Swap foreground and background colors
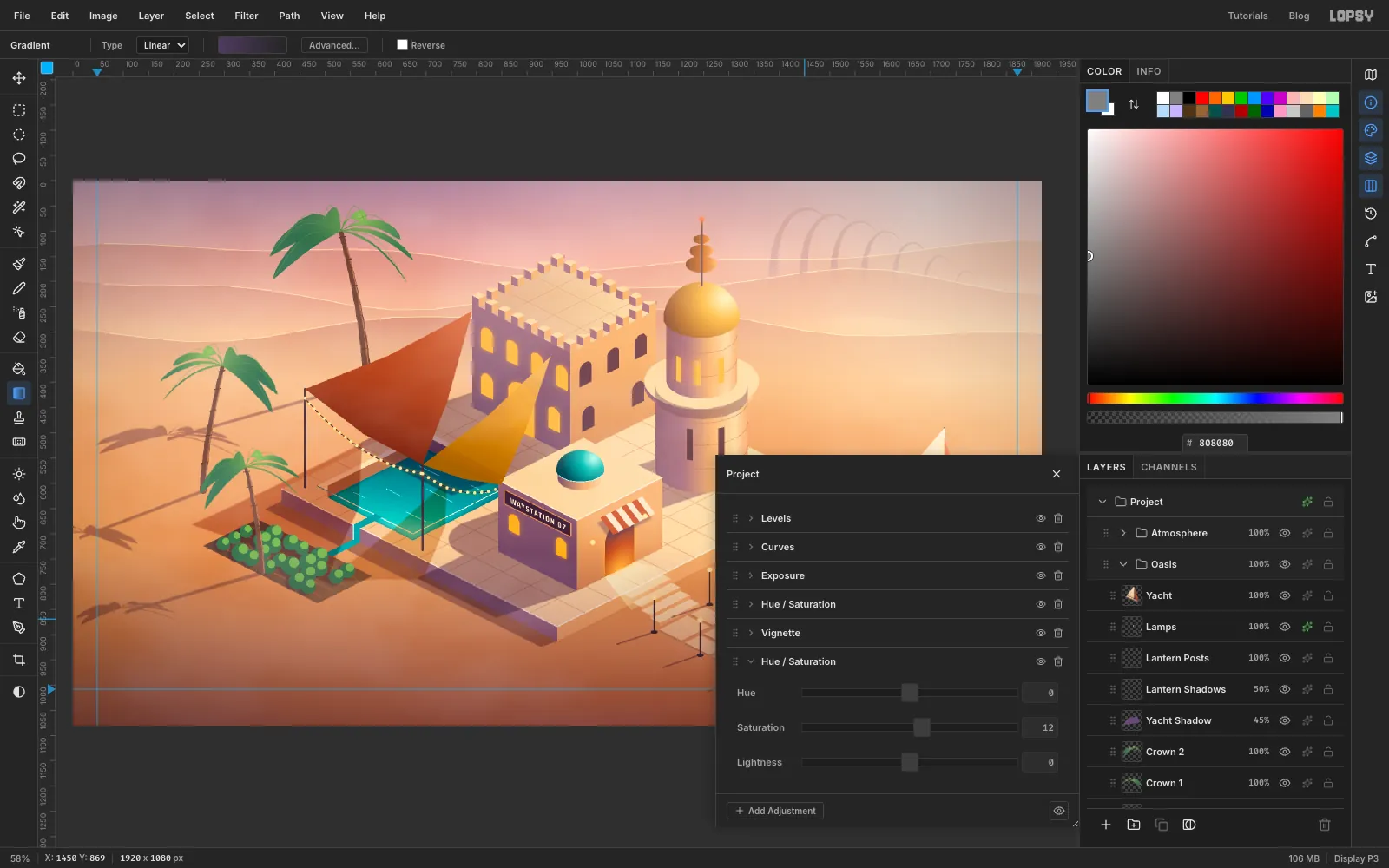 click(x=1133, y=104)
